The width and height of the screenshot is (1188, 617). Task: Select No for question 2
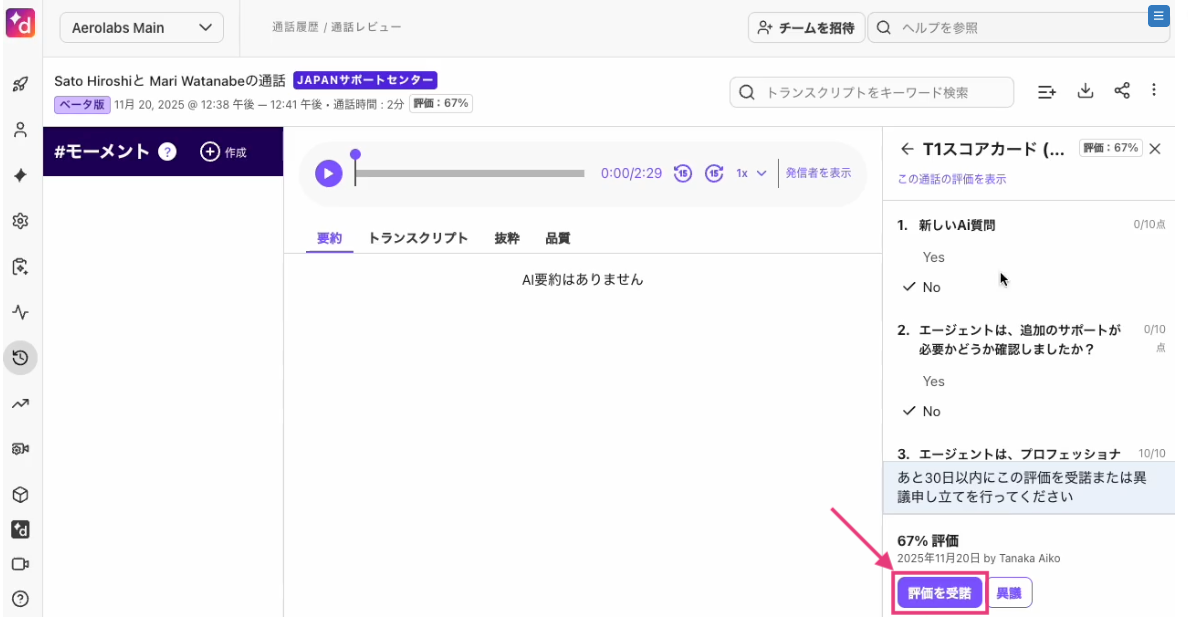(931, 412)
